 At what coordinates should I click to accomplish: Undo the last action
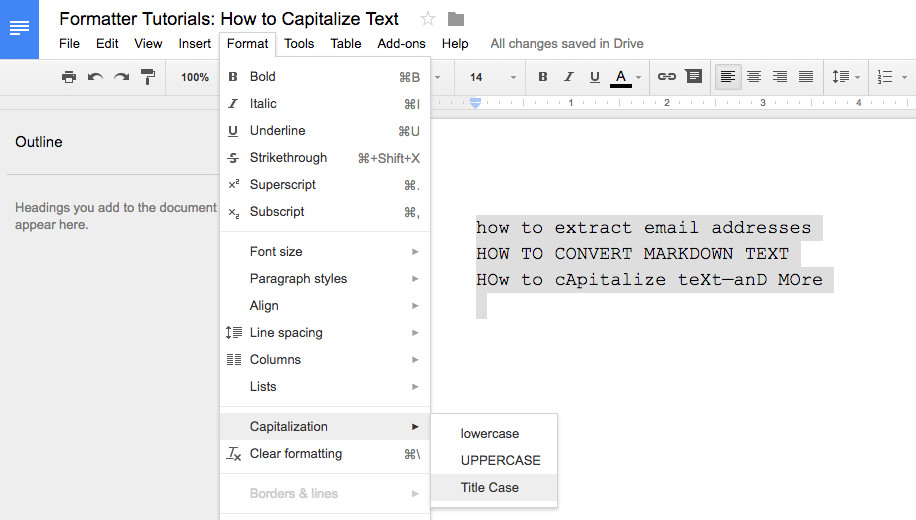click(95, 77)
